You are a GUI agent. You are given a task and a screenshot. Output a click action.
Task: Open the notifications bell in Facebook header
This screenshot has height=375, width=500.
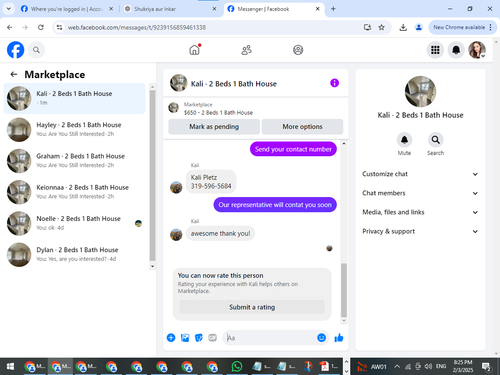click(x=456, y=50)
